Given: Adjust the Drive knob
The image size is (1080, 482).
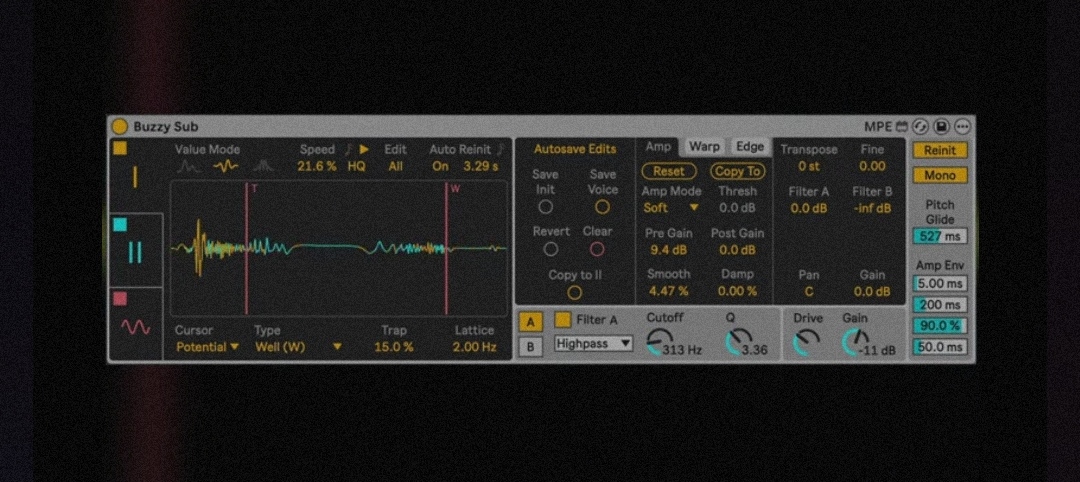Looking at the screenshot, I should point(806,342).
